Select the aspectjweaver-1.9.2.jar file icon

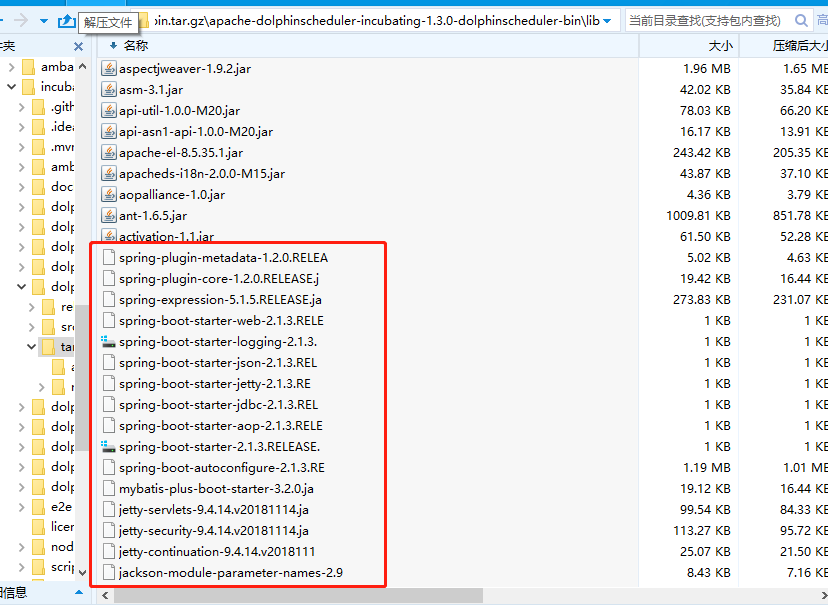point(109,69)
